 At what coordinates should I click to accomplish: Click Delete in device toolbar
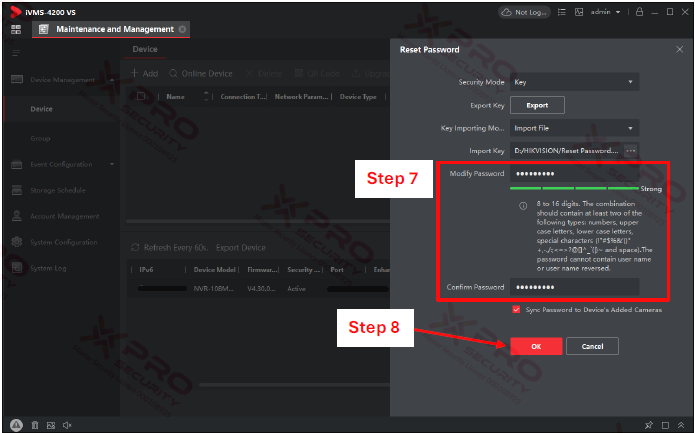click(264, 74)
